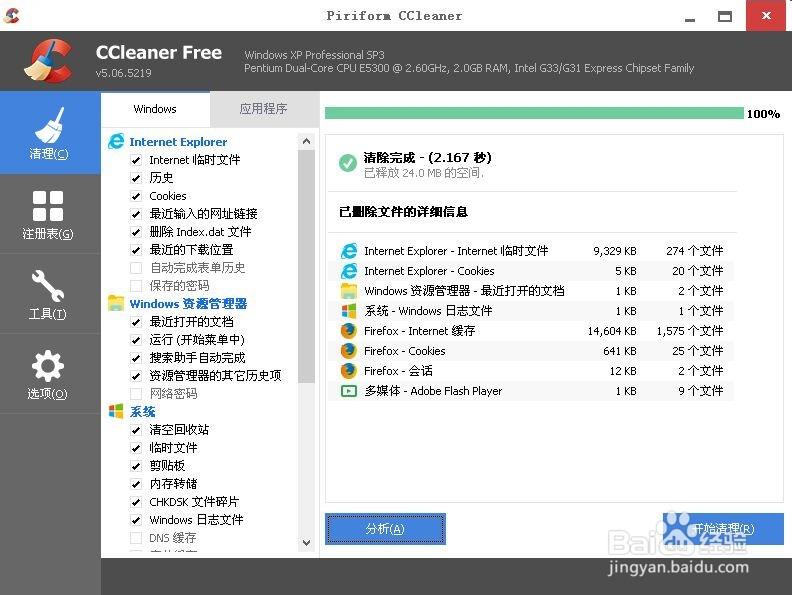
Task: Click Firefox icon beside Firefox - Cookies result
Action: (x=349, y=351)
